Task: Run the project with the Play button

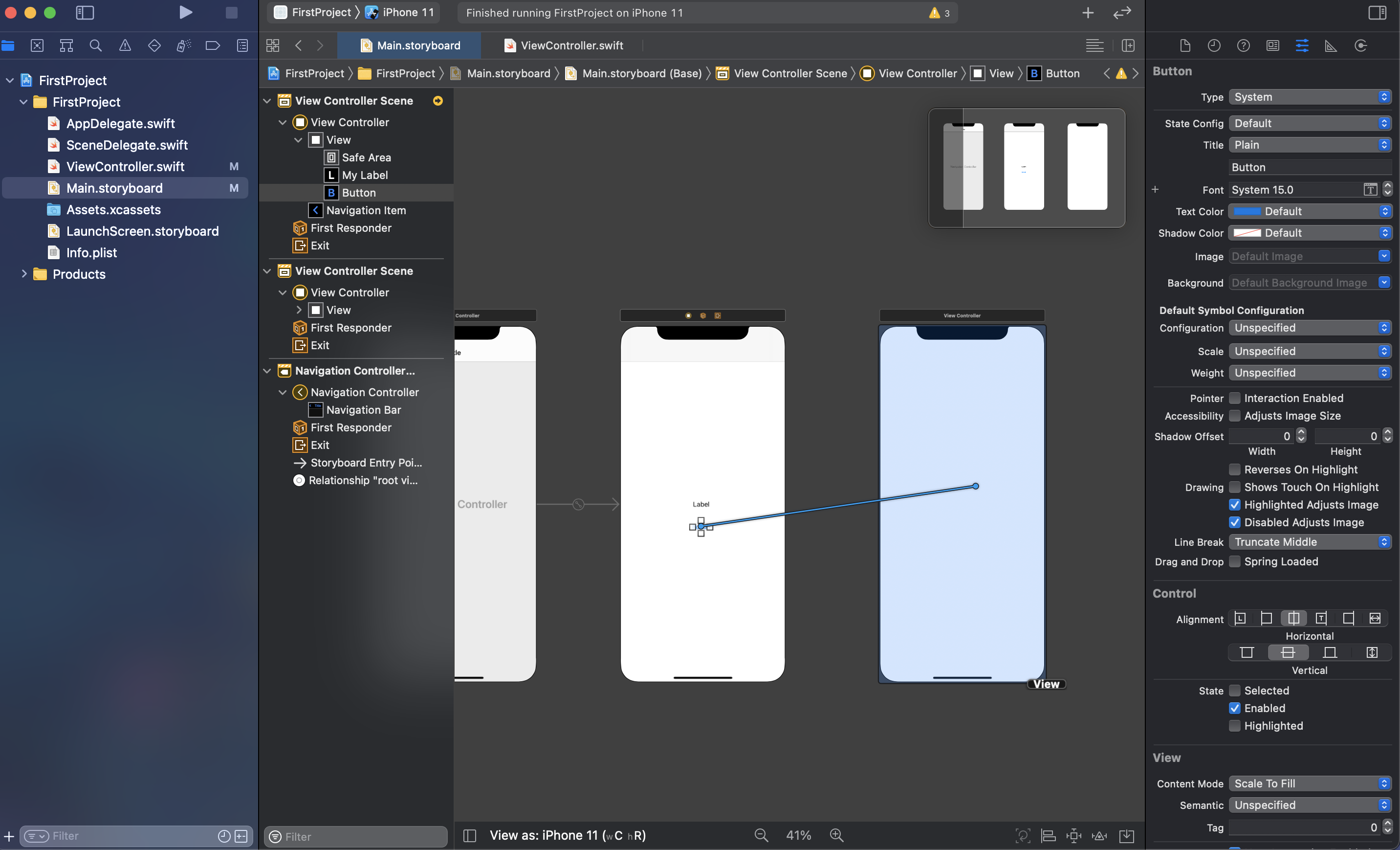Action: click(185, 13)
